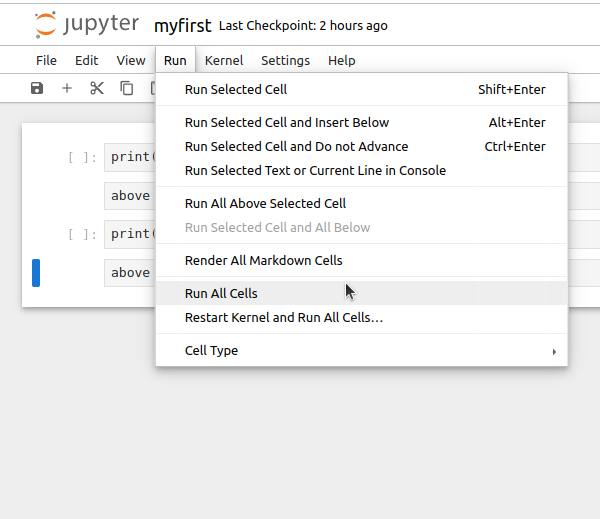
Task: Open the View menu
Action: pyautogui.click(x=131, y=60)
